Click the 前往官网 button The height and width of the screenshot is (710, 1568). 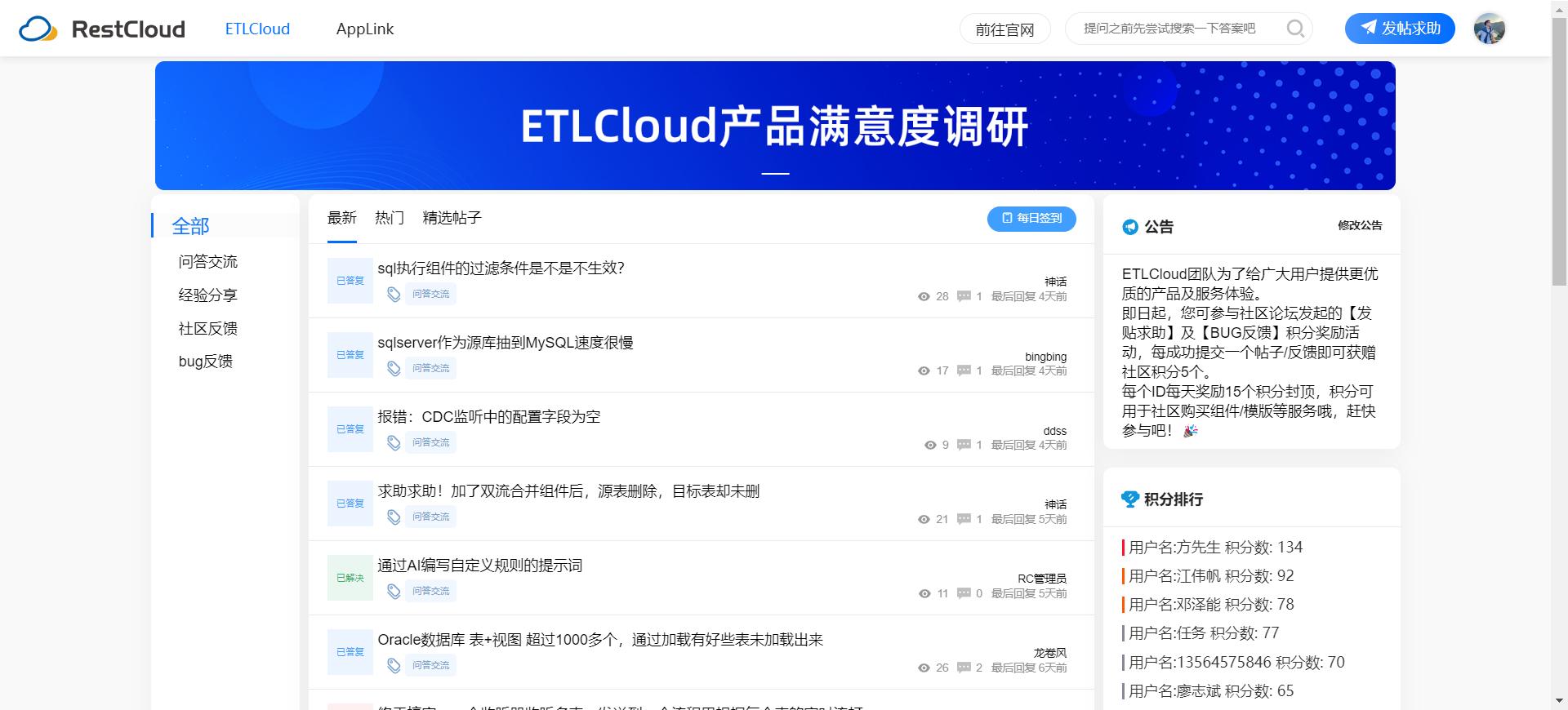[x=1005, y=29]
